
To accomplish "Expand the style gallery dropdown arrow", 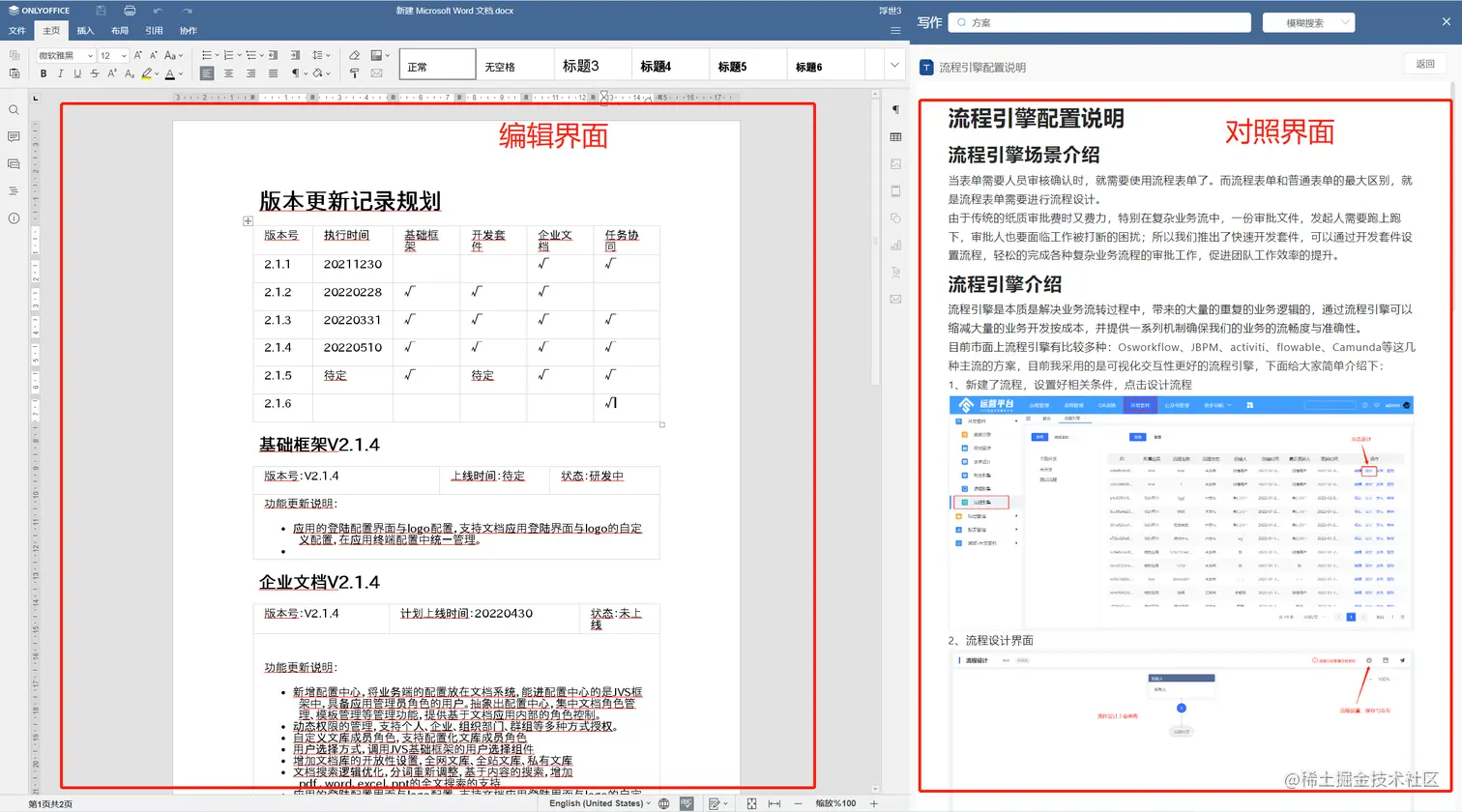I will pos(894,65).
